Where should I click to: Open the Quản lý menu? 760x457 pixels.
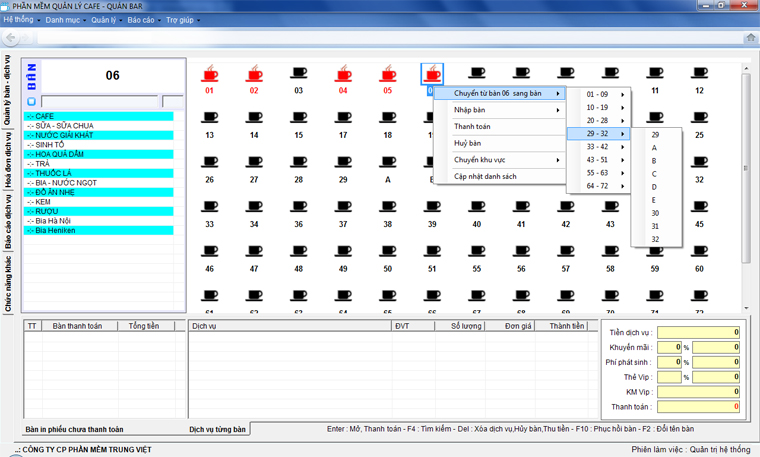tap(106, 20)
